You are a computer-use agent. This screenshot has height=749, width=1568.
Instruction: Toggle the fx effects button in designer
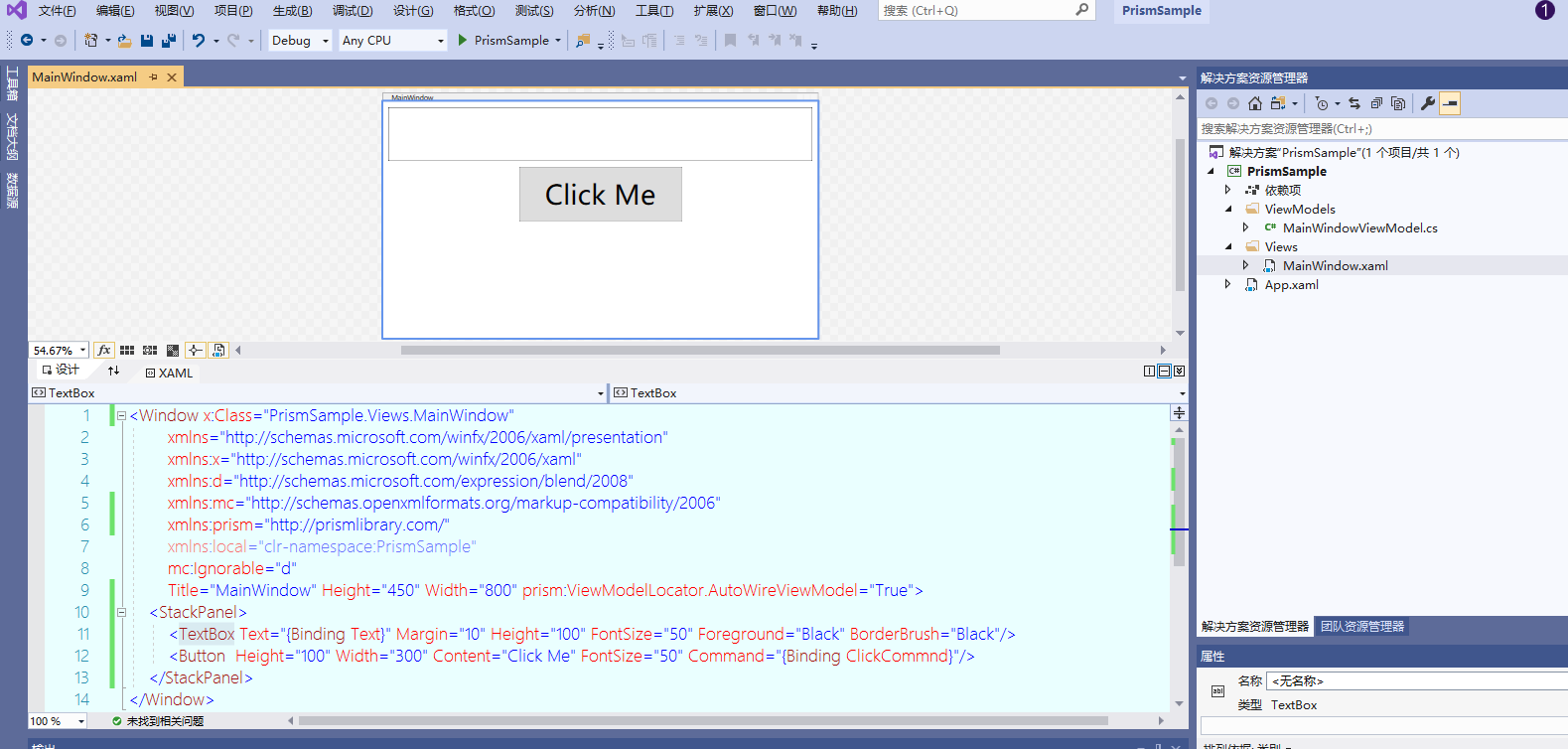103,351
